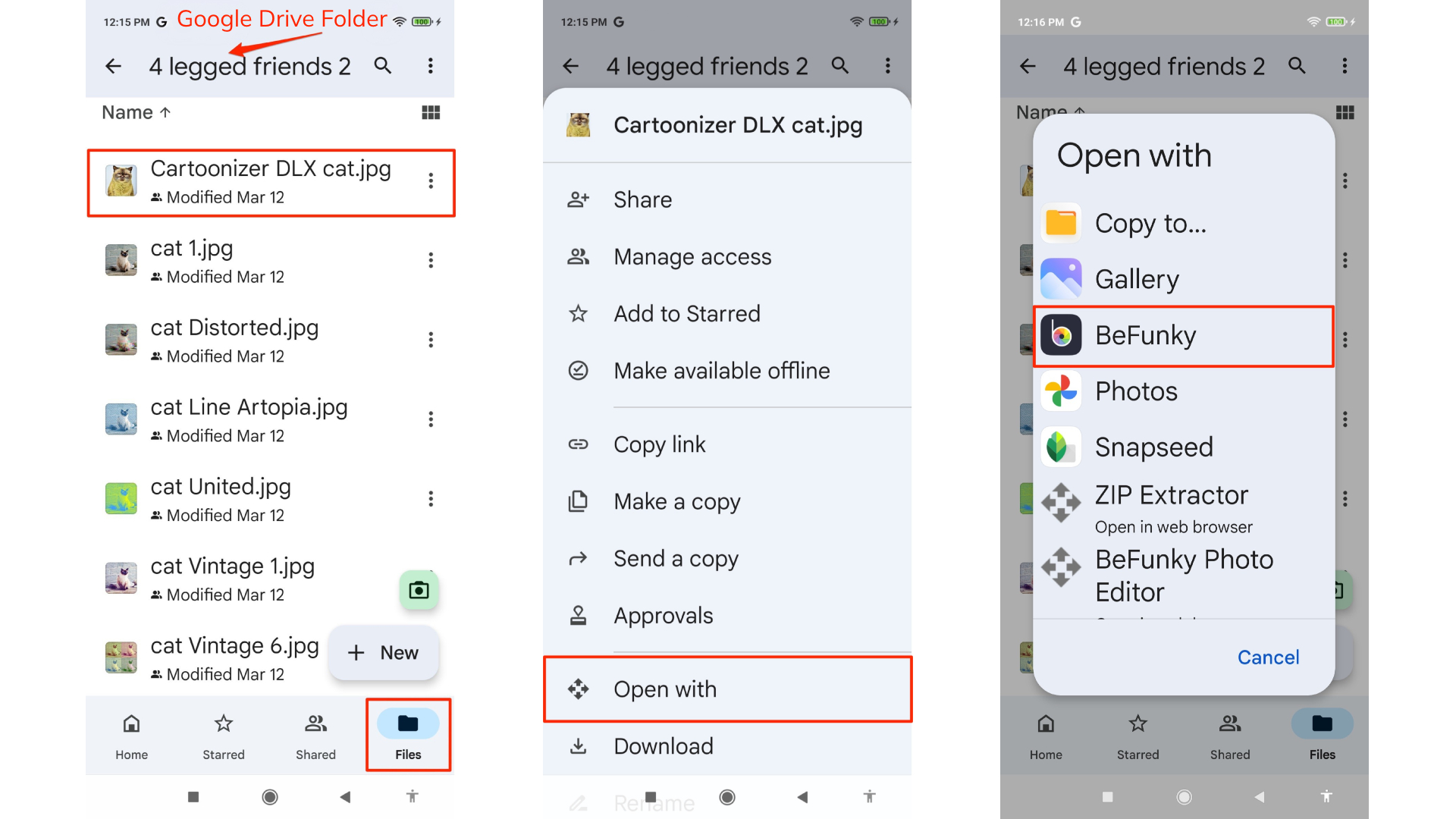Choose Snapseed in Open with list
Viewport: 1456px width, 819px height.
click(1153, 447)
